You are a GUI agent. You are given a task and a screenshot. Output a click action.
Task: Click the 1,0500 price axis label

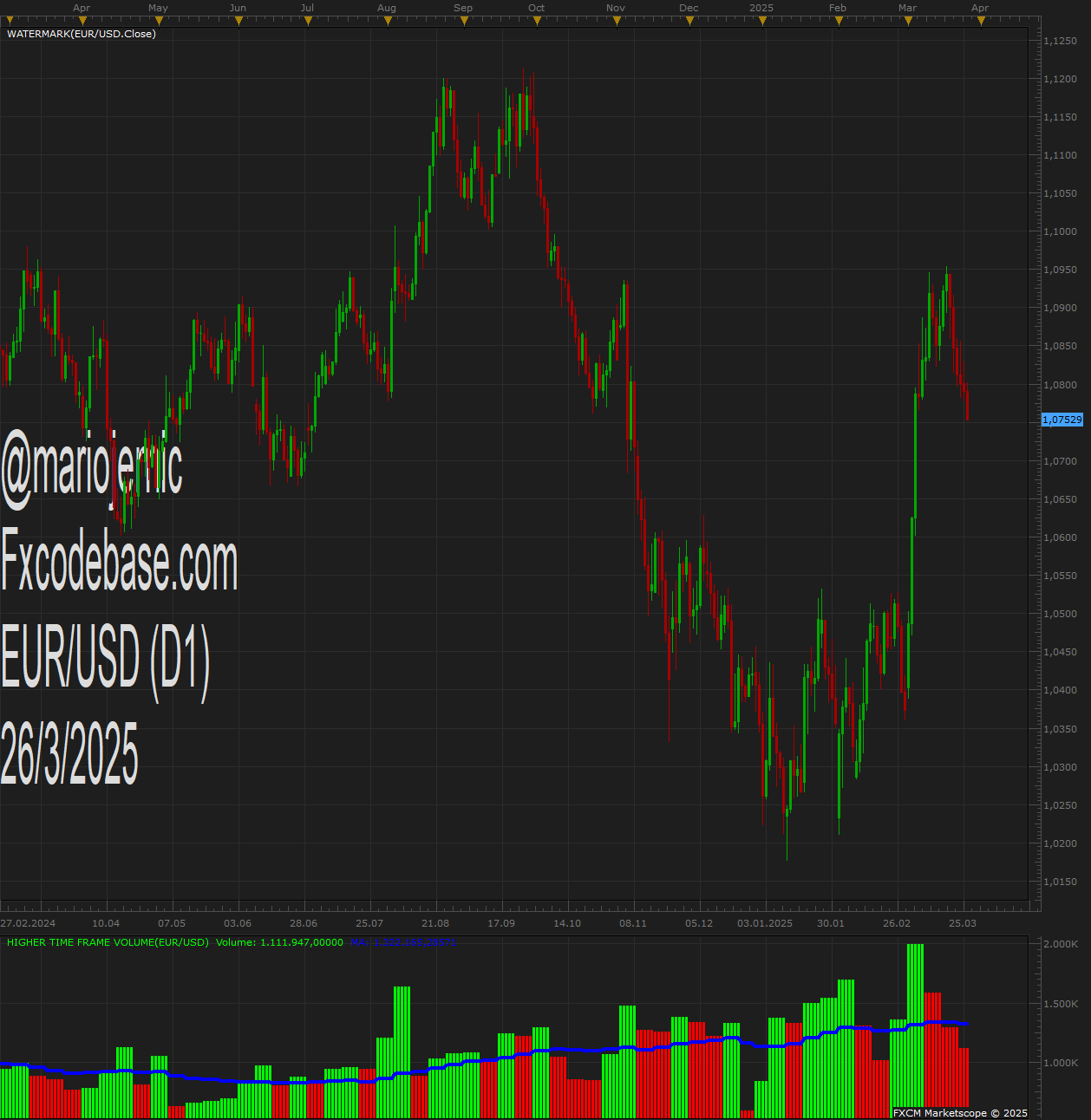[x=1061, y=614]
